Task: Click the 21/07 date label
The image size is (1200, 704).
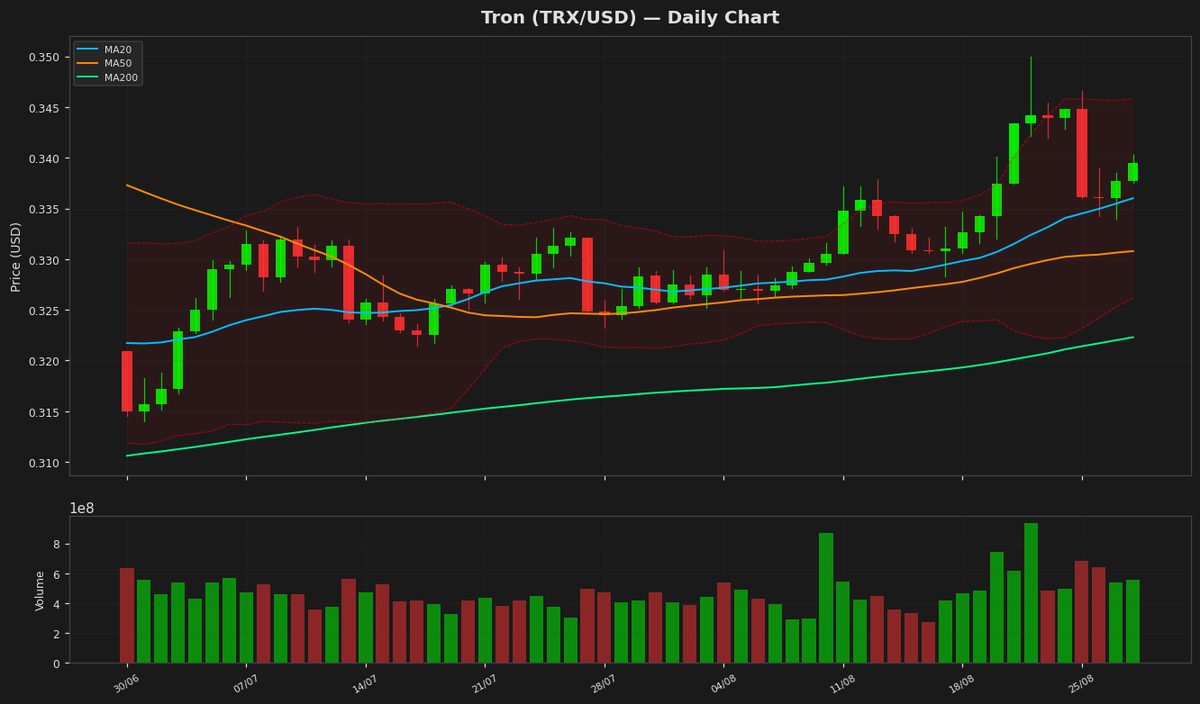Action: pyautogui.click(x=484, y=682)
